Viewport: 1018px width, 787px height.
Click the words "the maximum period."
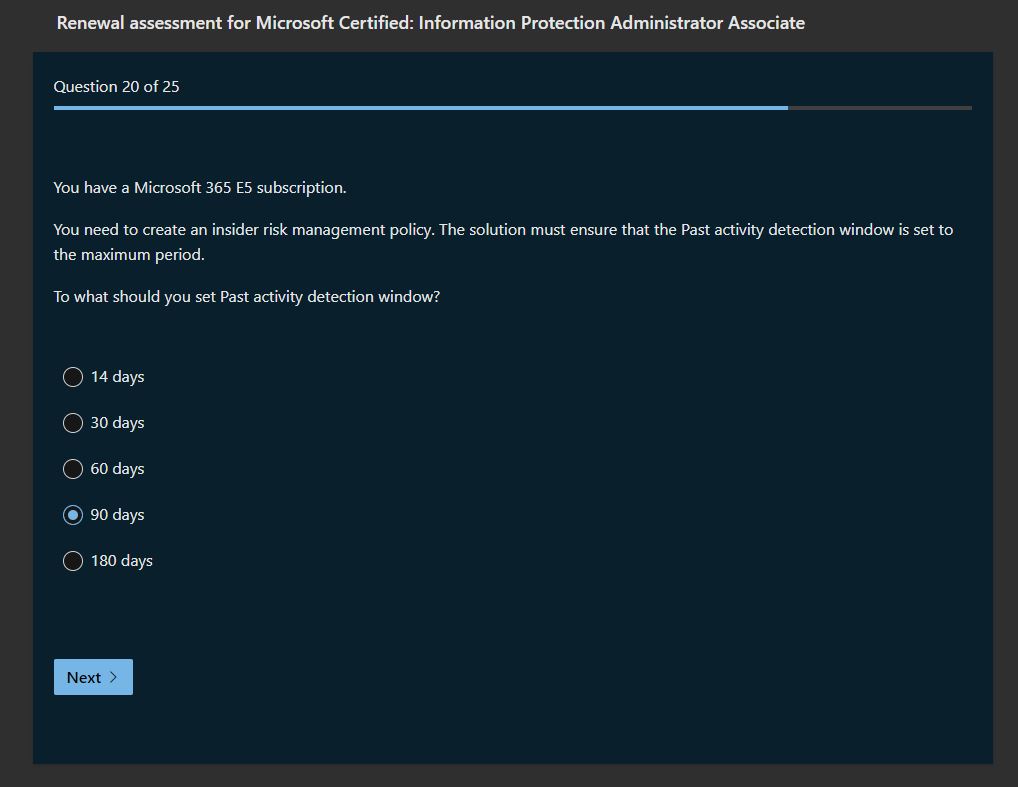[129, 255]
